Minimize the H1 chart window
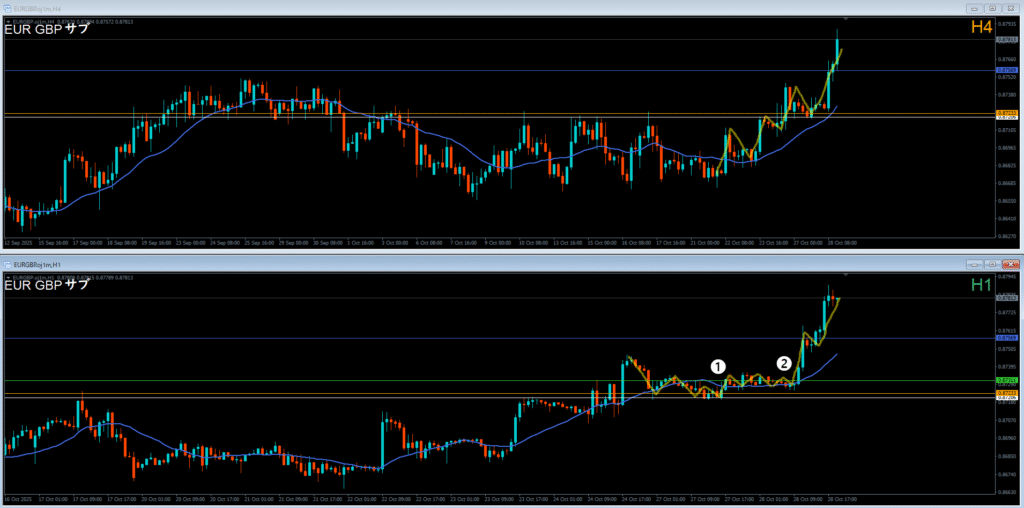 tap(975, 264)
